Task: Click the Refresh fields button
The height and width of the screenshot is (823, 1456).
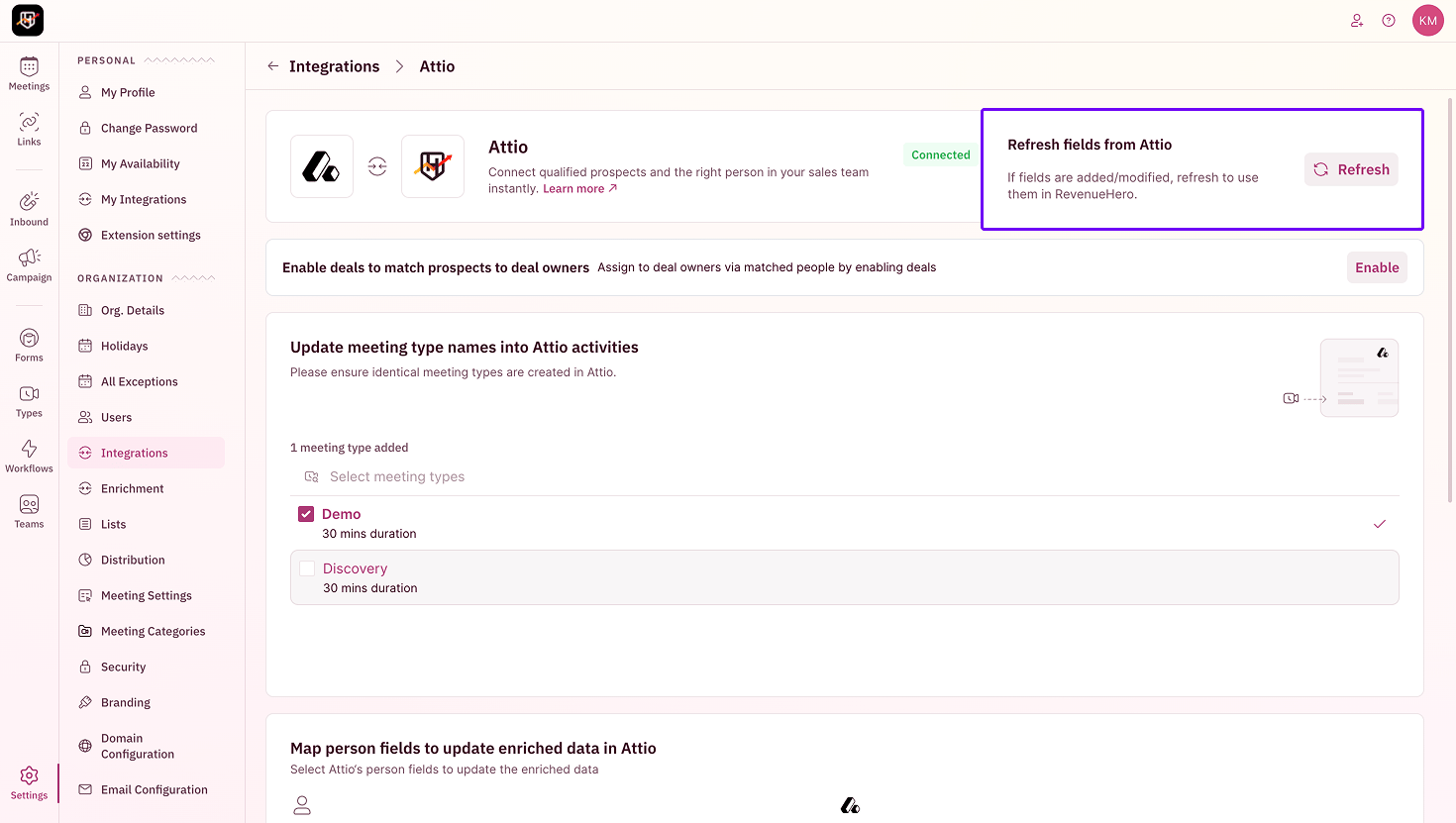Action: 1351,169
